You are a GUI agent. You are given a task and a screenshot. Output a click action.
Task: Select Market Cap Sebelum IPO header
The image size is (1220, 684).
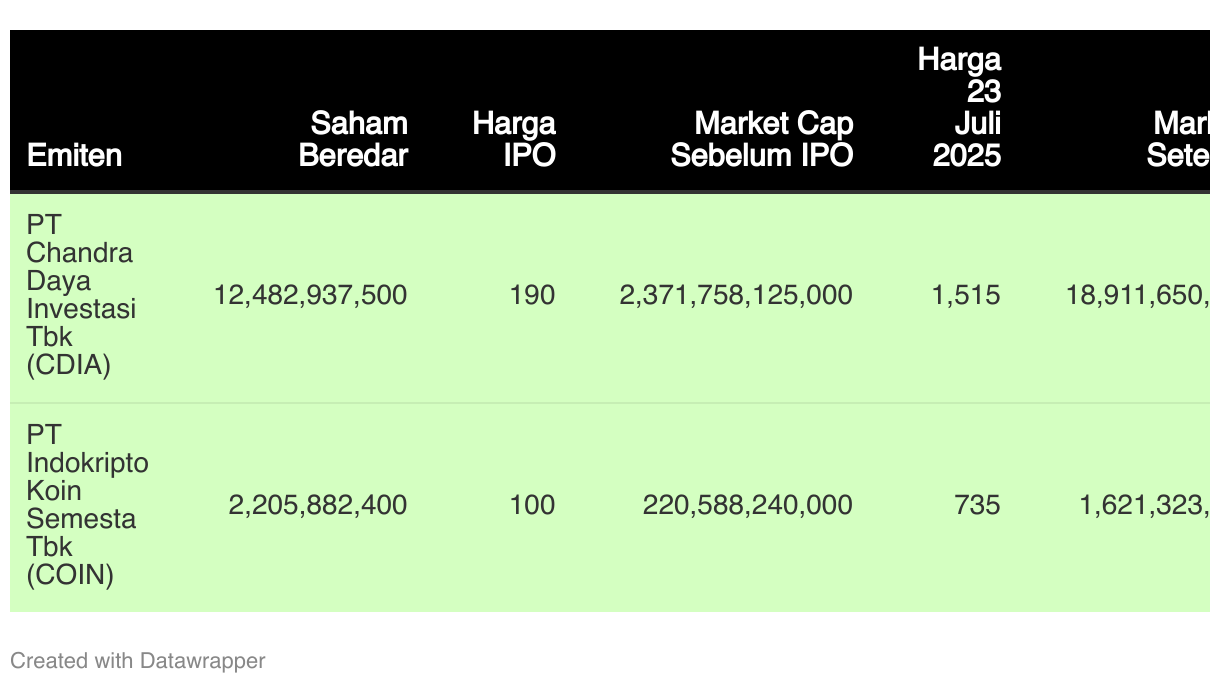[x=762, y=140]
